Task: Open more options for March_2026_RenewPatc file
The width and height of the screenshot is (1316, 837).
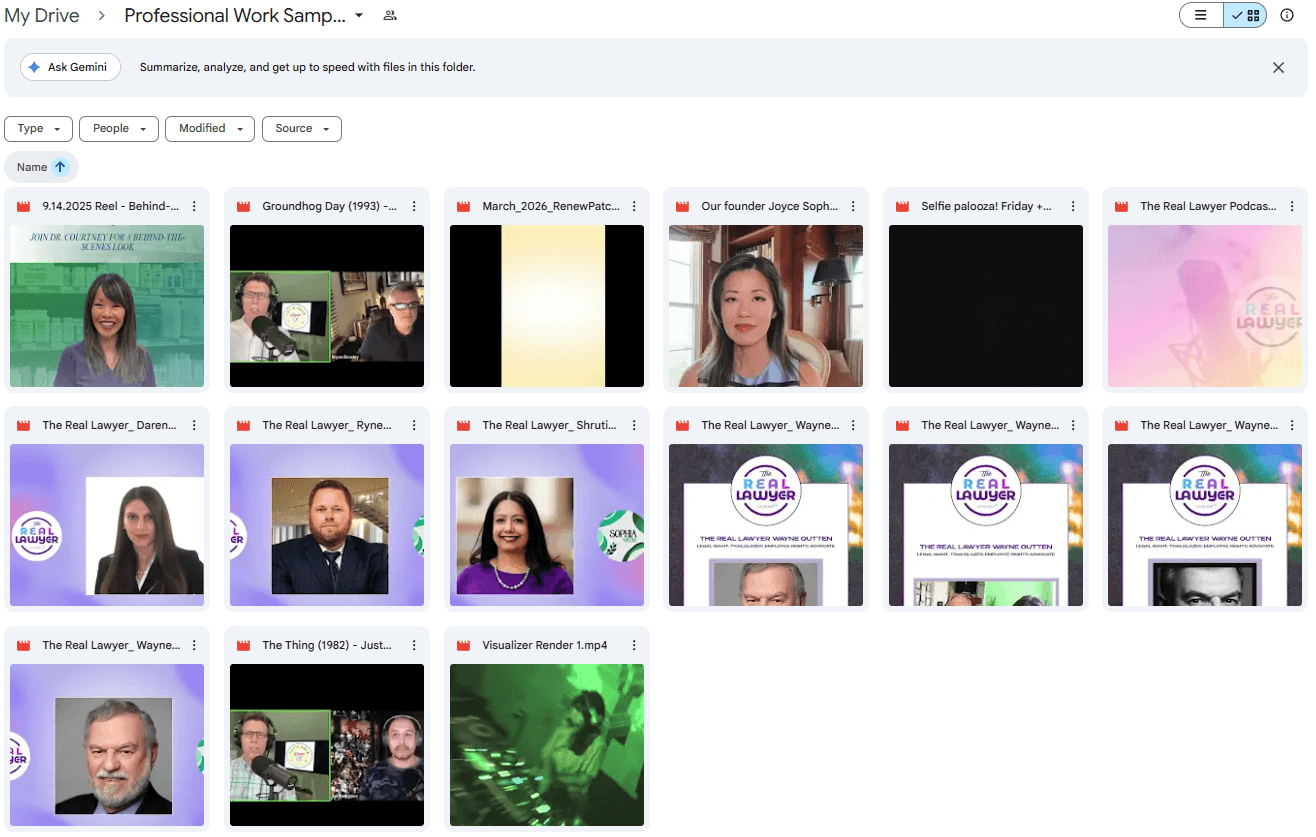Action: coord(634,206)
